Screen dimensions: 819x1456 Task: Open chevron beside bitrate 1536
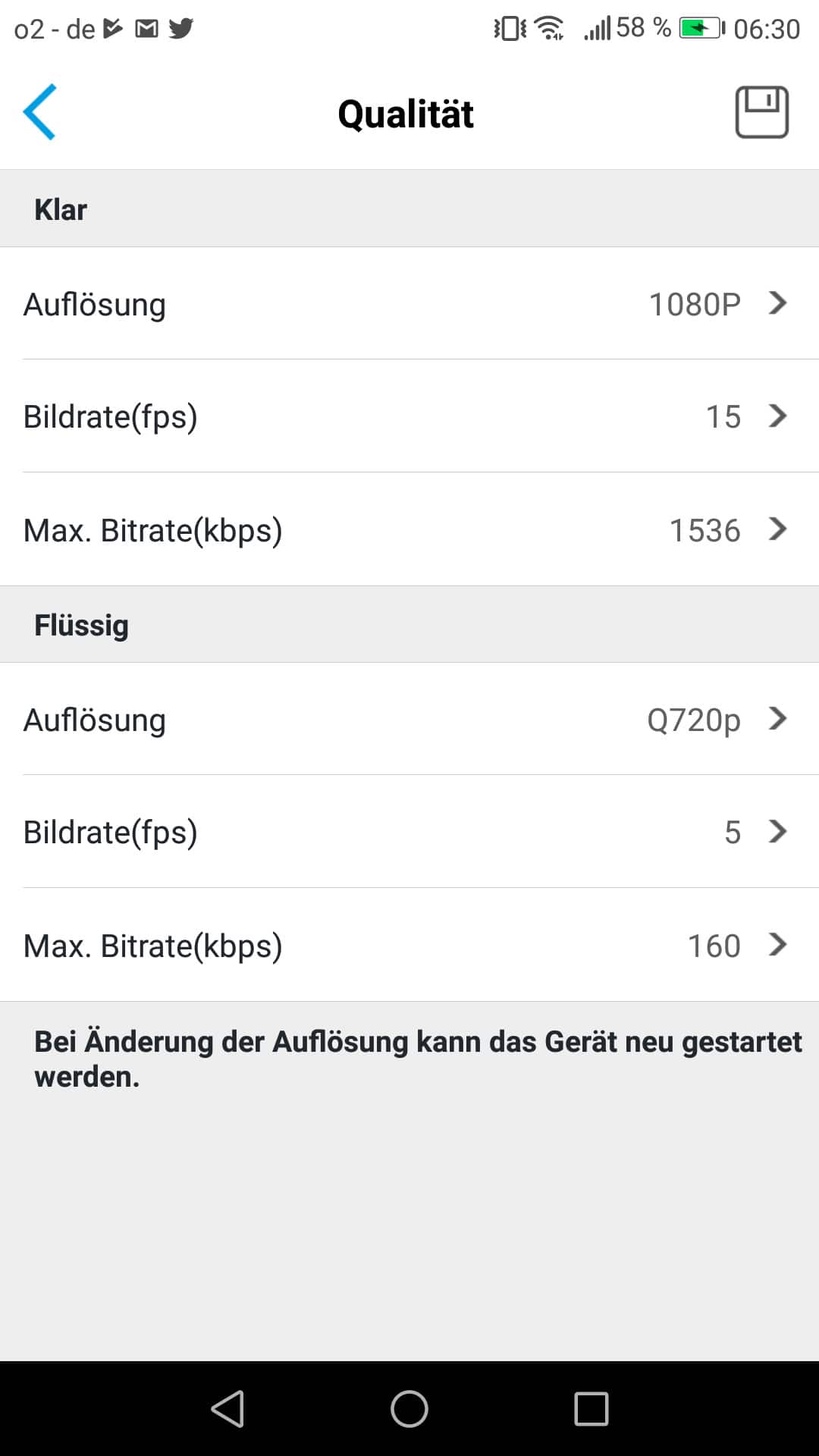pos(777,529)
